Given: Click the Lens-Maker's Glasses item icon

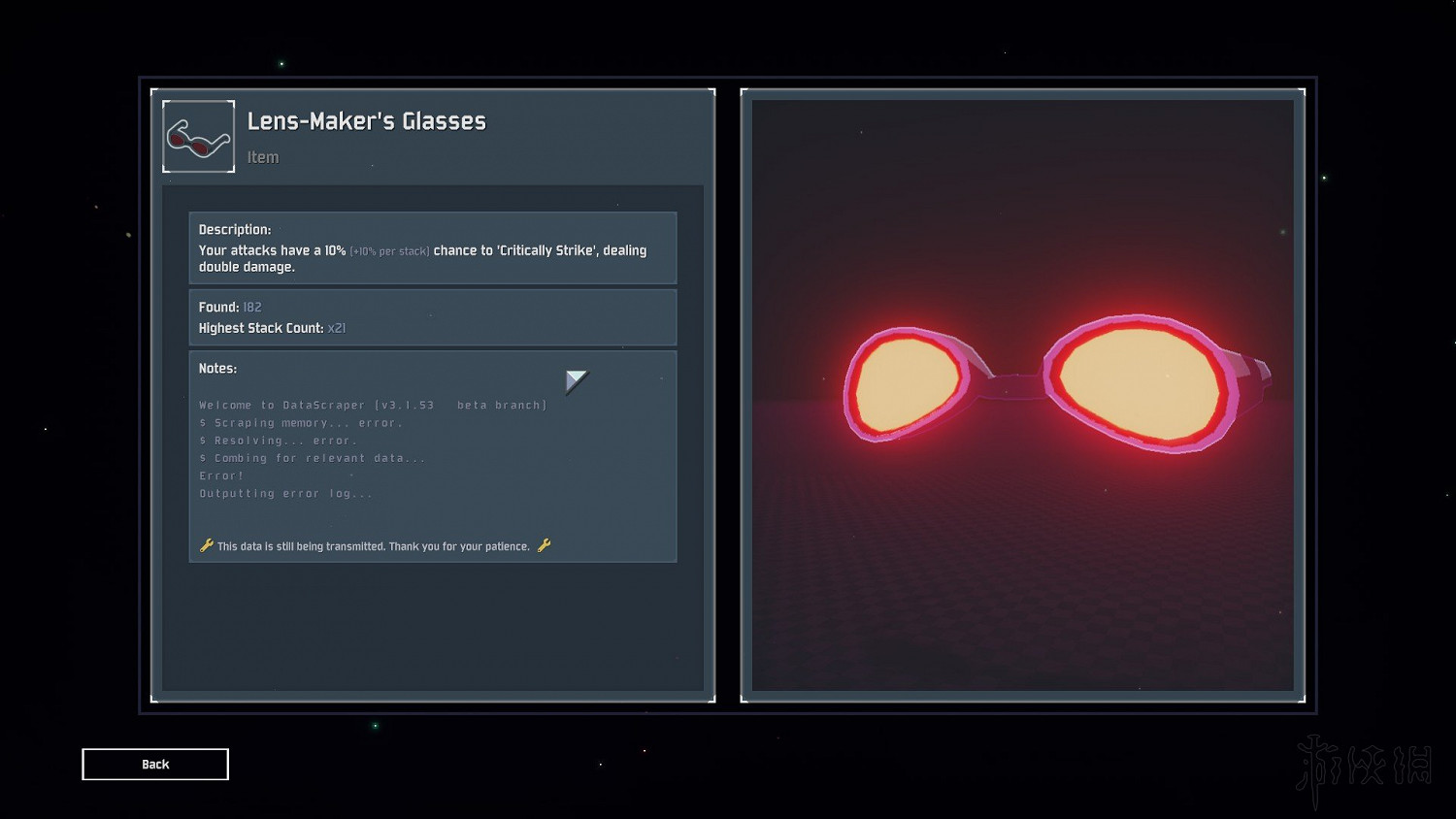Looking at the screenshot, I should (x=198, y=137).
